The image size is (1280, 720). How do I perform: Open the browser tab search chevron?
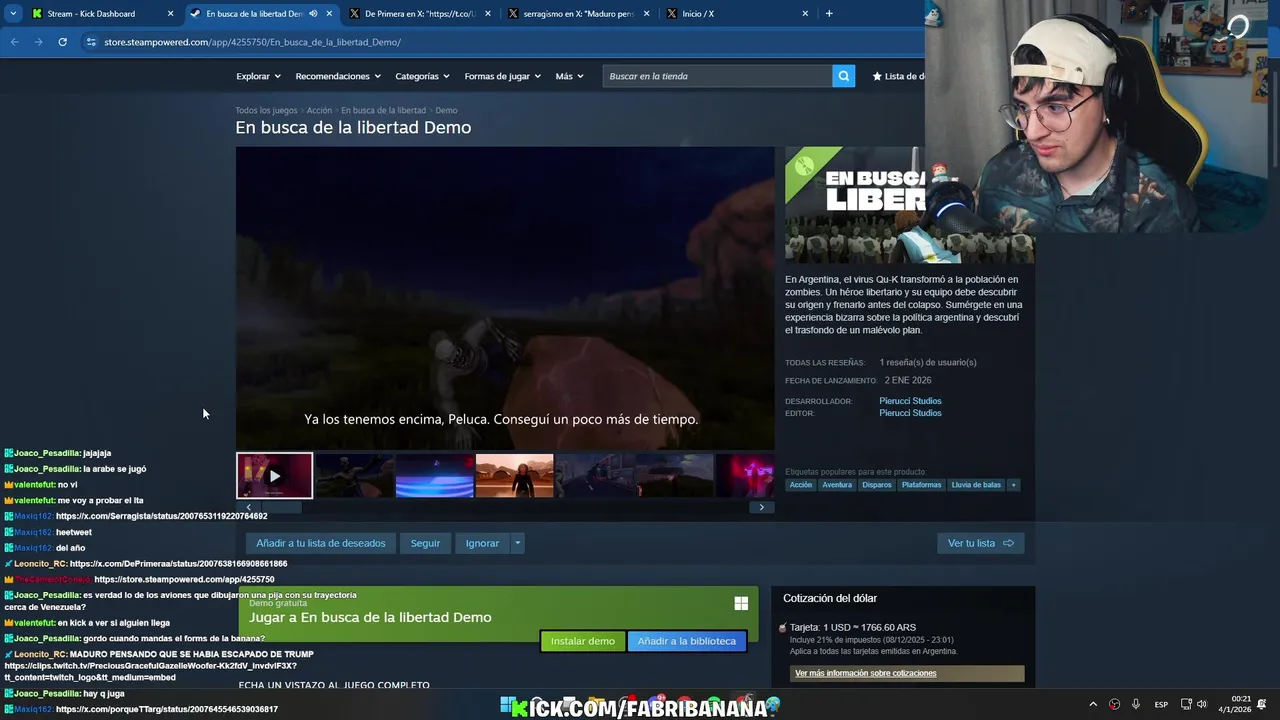(13, 14)
